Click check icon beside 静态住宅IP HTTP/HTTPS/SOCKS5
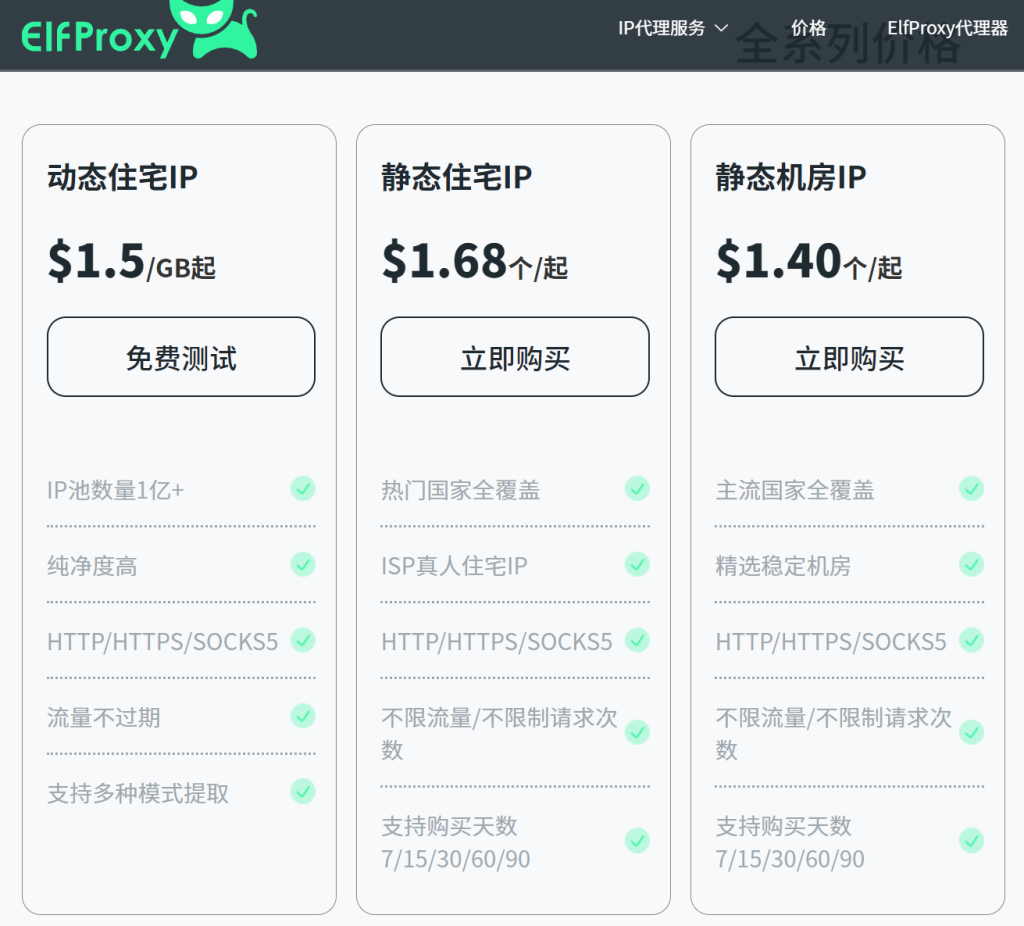Viewport: 1024px width, 926px height. click(x=637, y=640)
